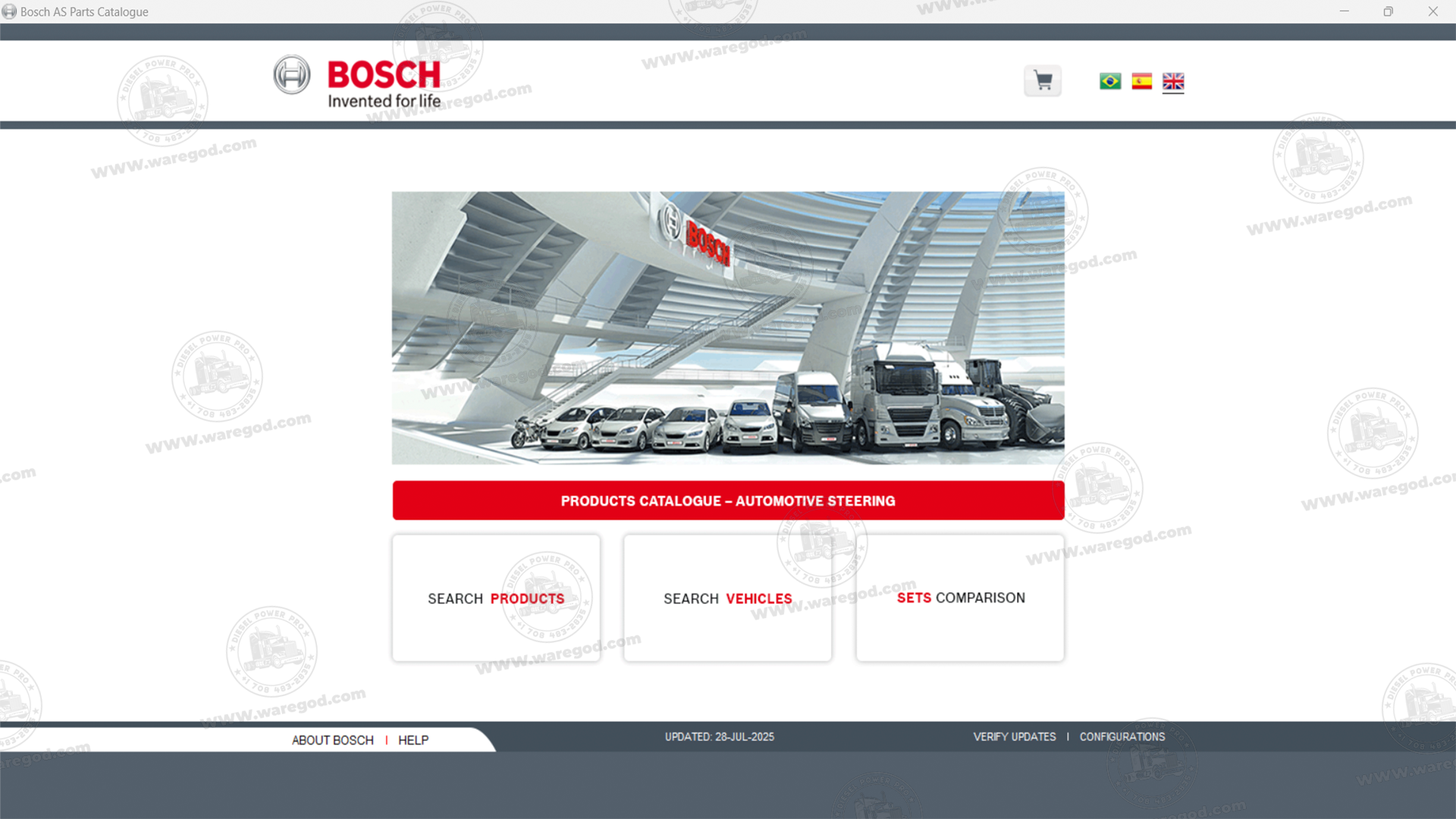Click the Bosch vehicles showroom image
The width and height of the screenshot is (1456, 819).
click(728, 328)
